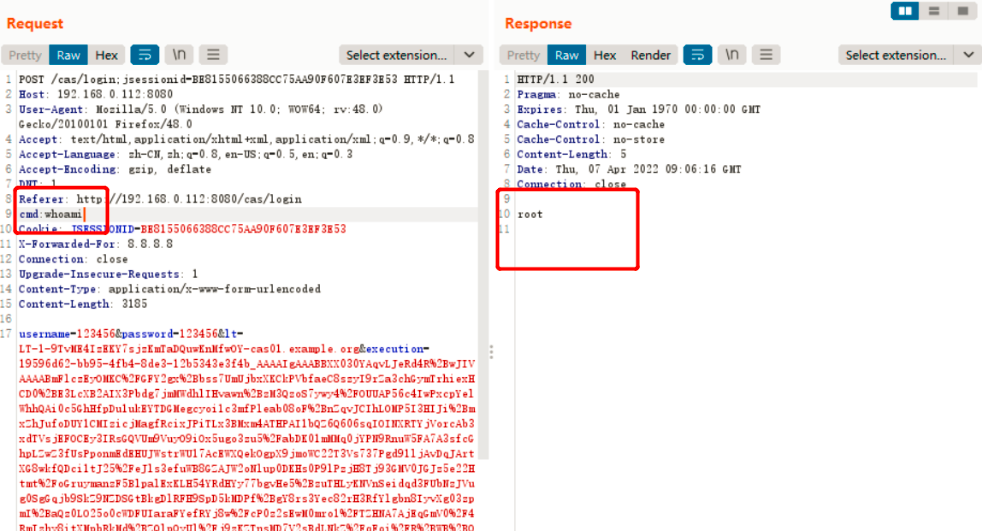Switch Request view to Pretty tab
The height and width of the screenshot is (531, 982).
pyautogui.click(x=25, y=55)
